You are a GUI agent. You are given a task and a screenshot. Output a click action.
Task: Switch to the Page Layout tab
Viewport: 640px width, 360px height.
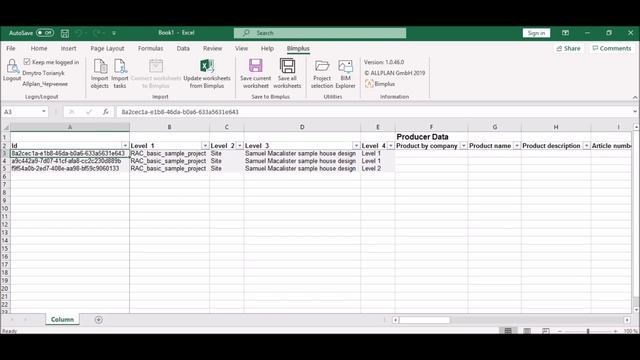click(107, 48)
